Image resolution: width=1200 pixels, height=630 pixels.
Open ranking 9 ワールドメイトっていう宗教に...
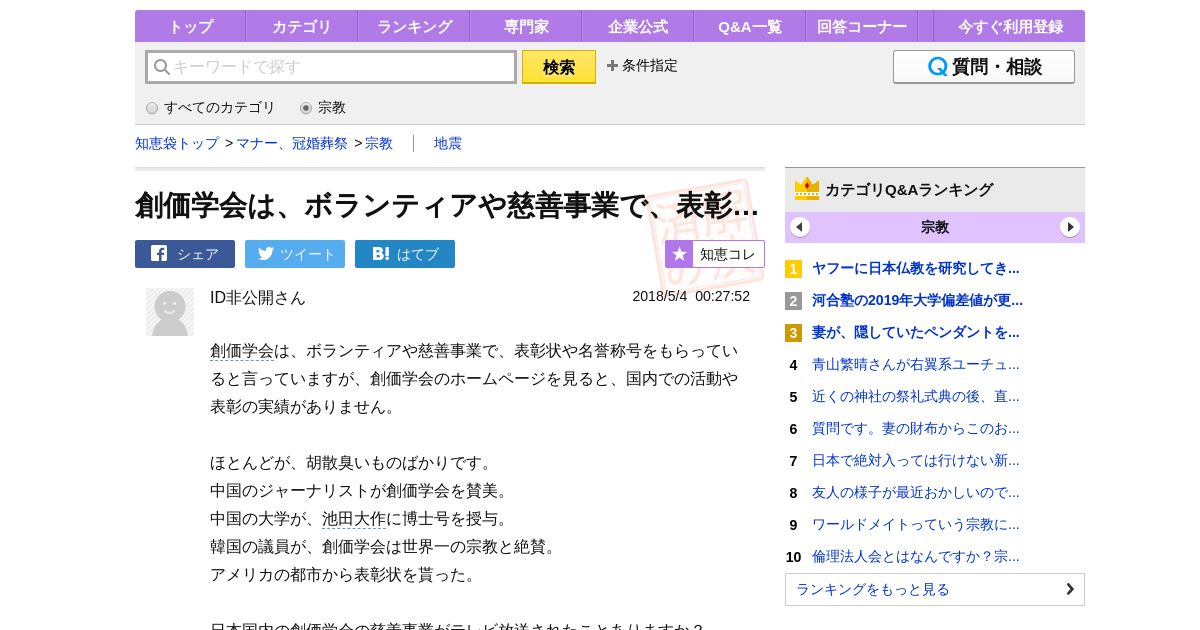pos(916,524)
